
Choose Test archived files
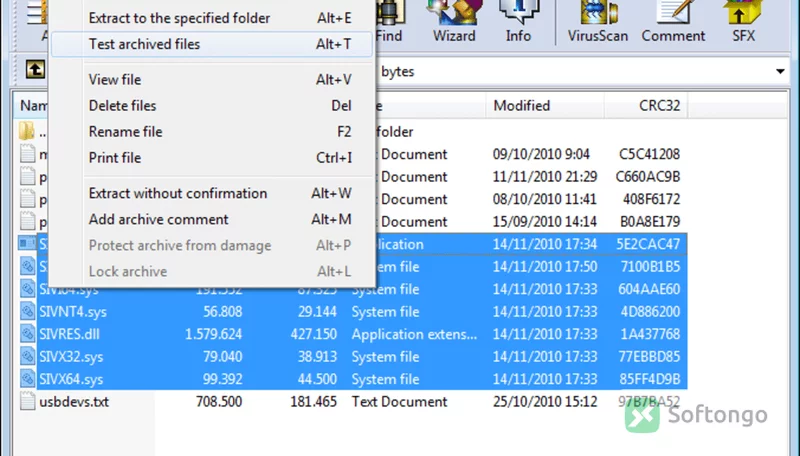pyautogui.click(x=212, y=44)
